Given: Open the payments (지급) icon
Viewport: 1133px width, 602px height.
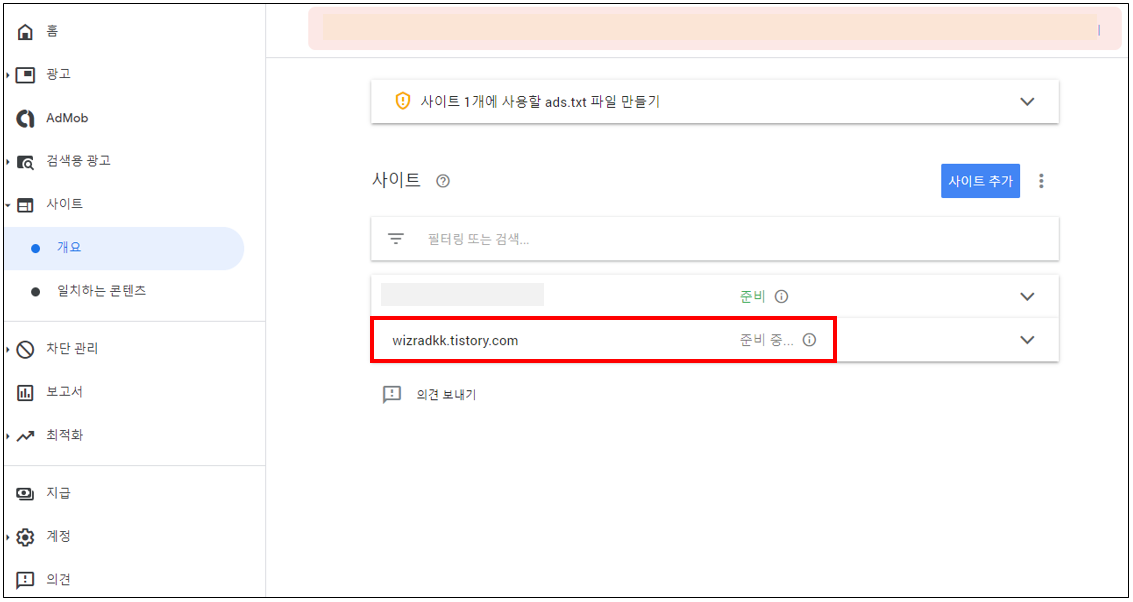Looking at the screenshot, I should pos(25,494).
